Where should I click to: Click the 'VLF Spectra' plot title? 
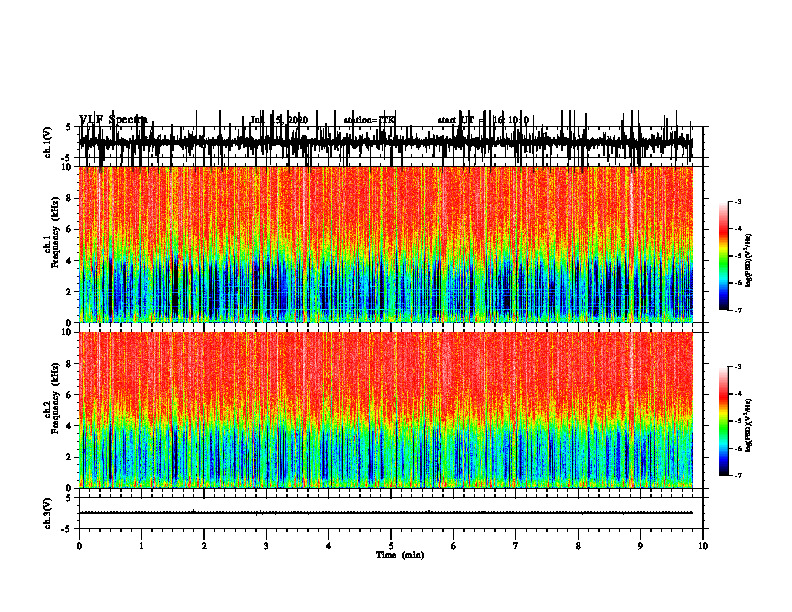pyautogui.click(x=113, y=119)
